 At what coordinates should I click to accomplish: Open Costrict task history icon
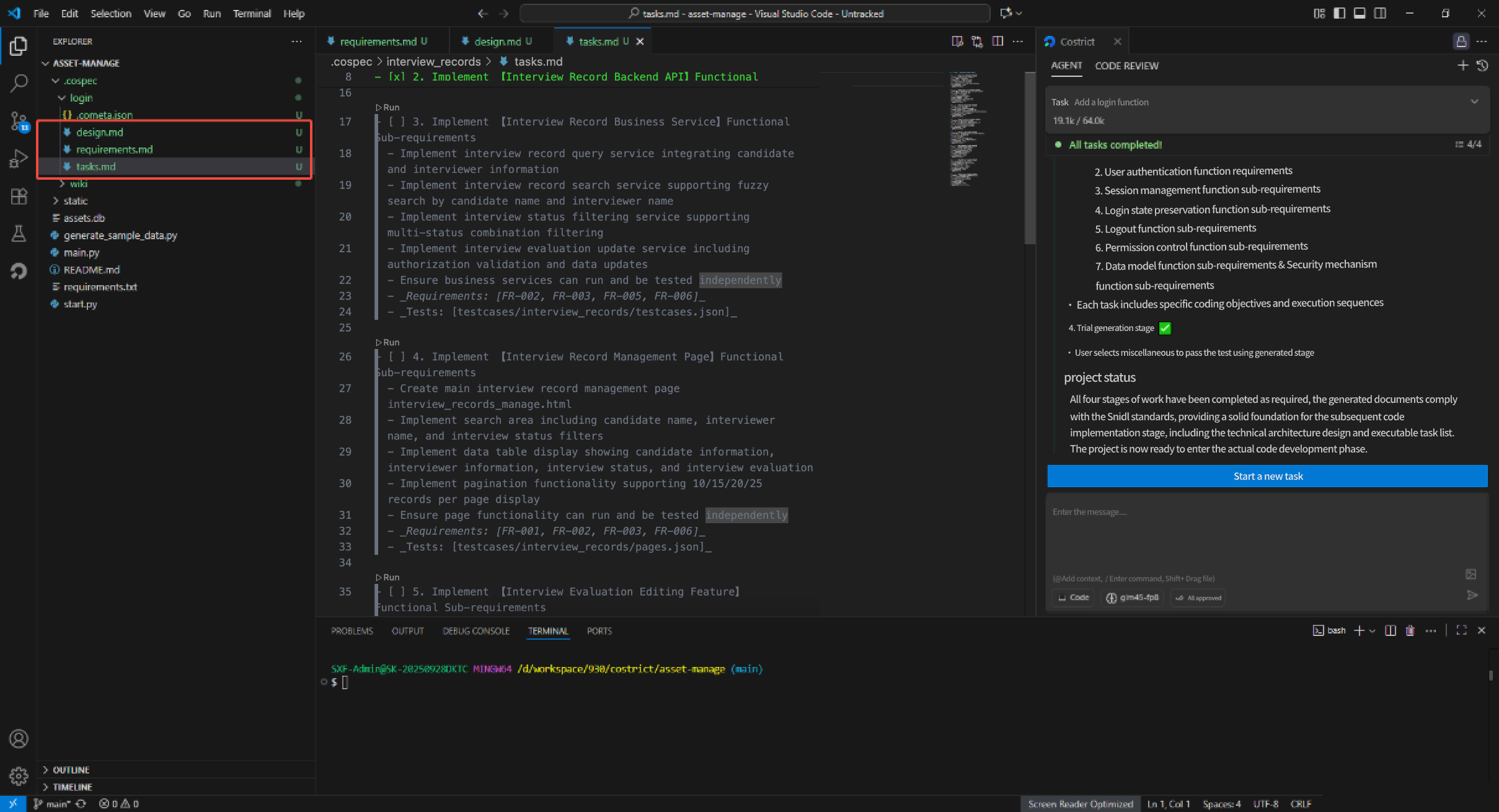coord(1482,66)
